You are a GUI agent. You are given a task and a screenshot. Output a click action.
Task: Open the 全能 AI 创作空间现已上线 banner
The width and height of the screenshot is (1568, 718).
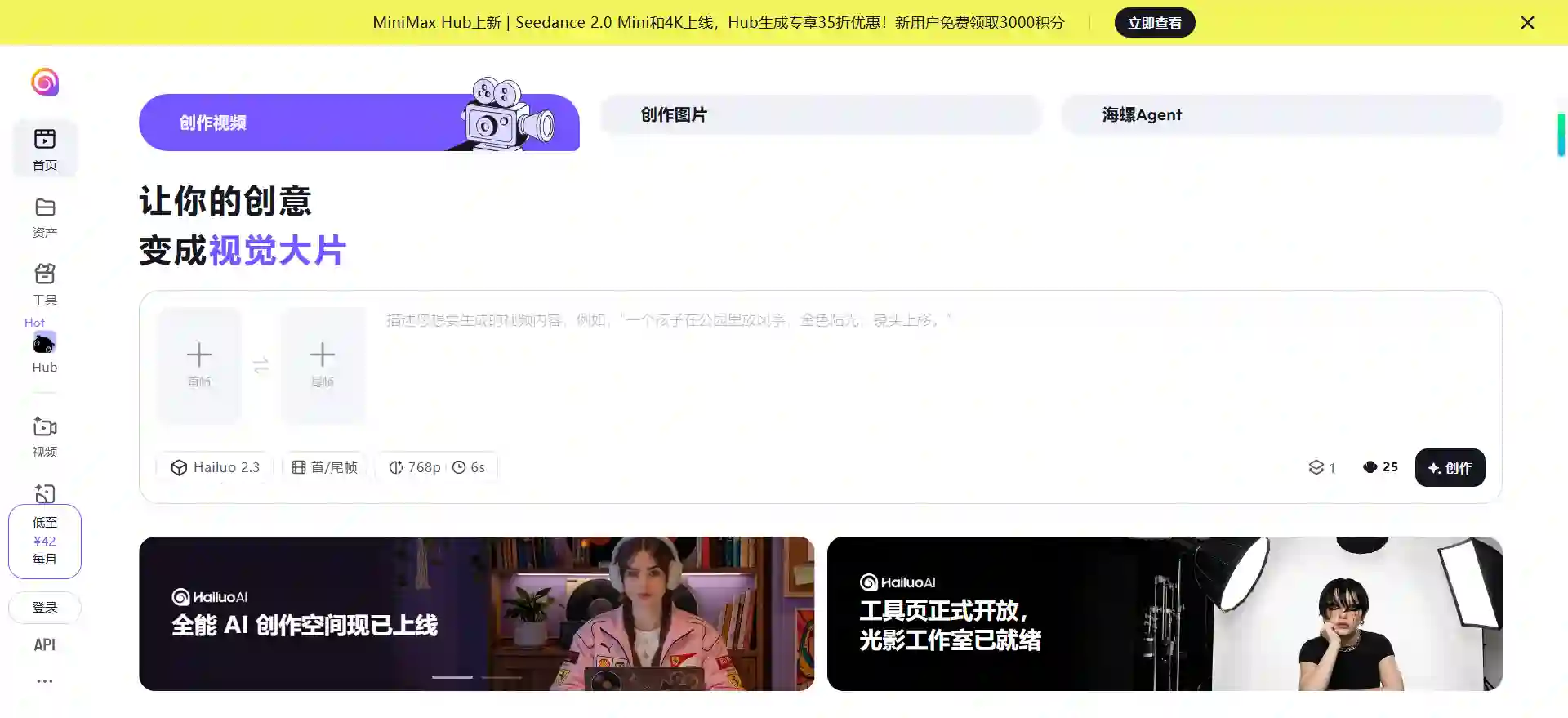click(476, 613)
